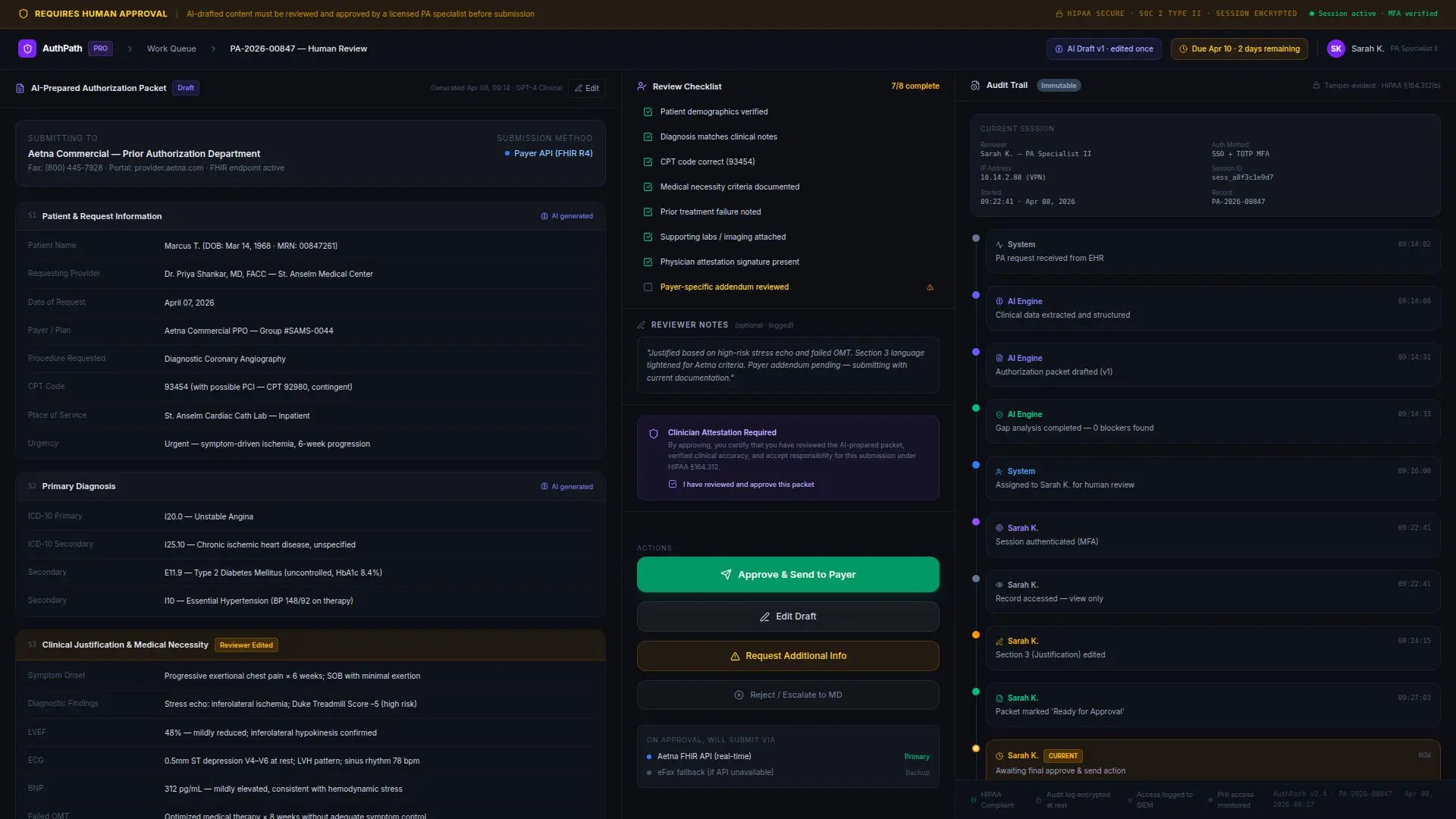Check the Payer-specific addendum reviewed box
The image size is (1456, 819).
click(648, 287)
